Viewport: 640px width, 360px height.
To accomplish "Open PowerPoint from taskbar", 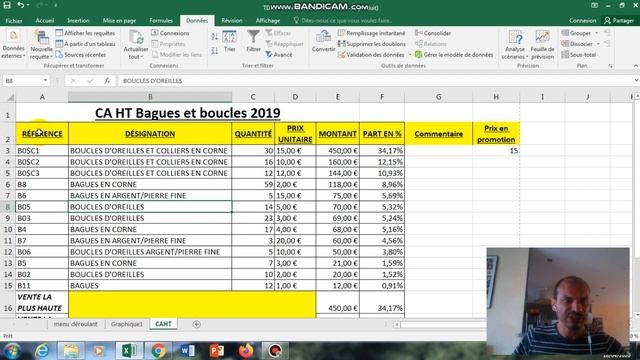I will (217, 351).
